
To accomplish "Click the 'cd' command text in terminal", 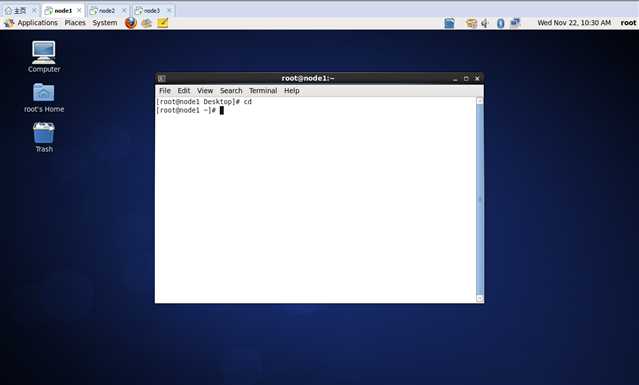I will pos(248,102).
